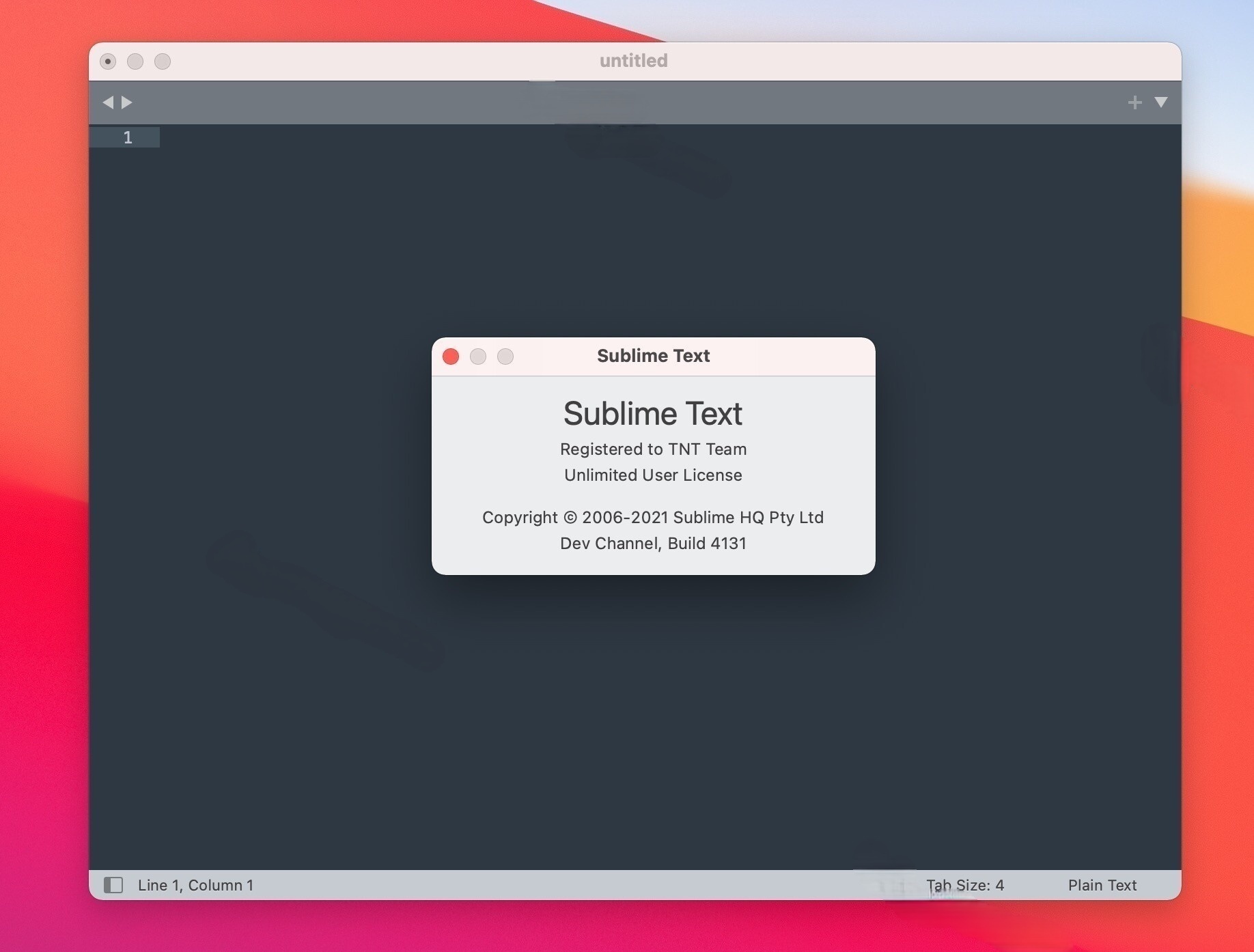1254x952 pixels.
Task: Click the Dev Channel, Build 4131 text
Action: tap(653, 544)
